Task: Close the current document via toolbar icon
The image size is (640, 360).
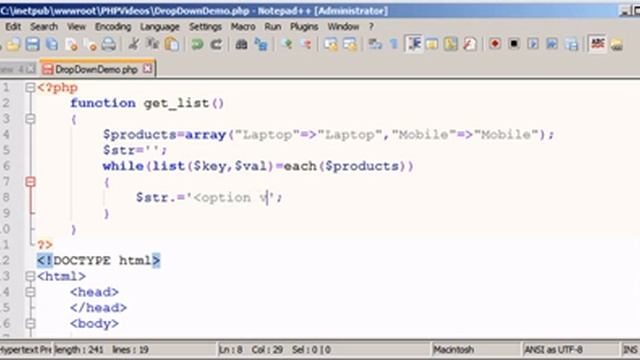Action: [x=71, y=44]
